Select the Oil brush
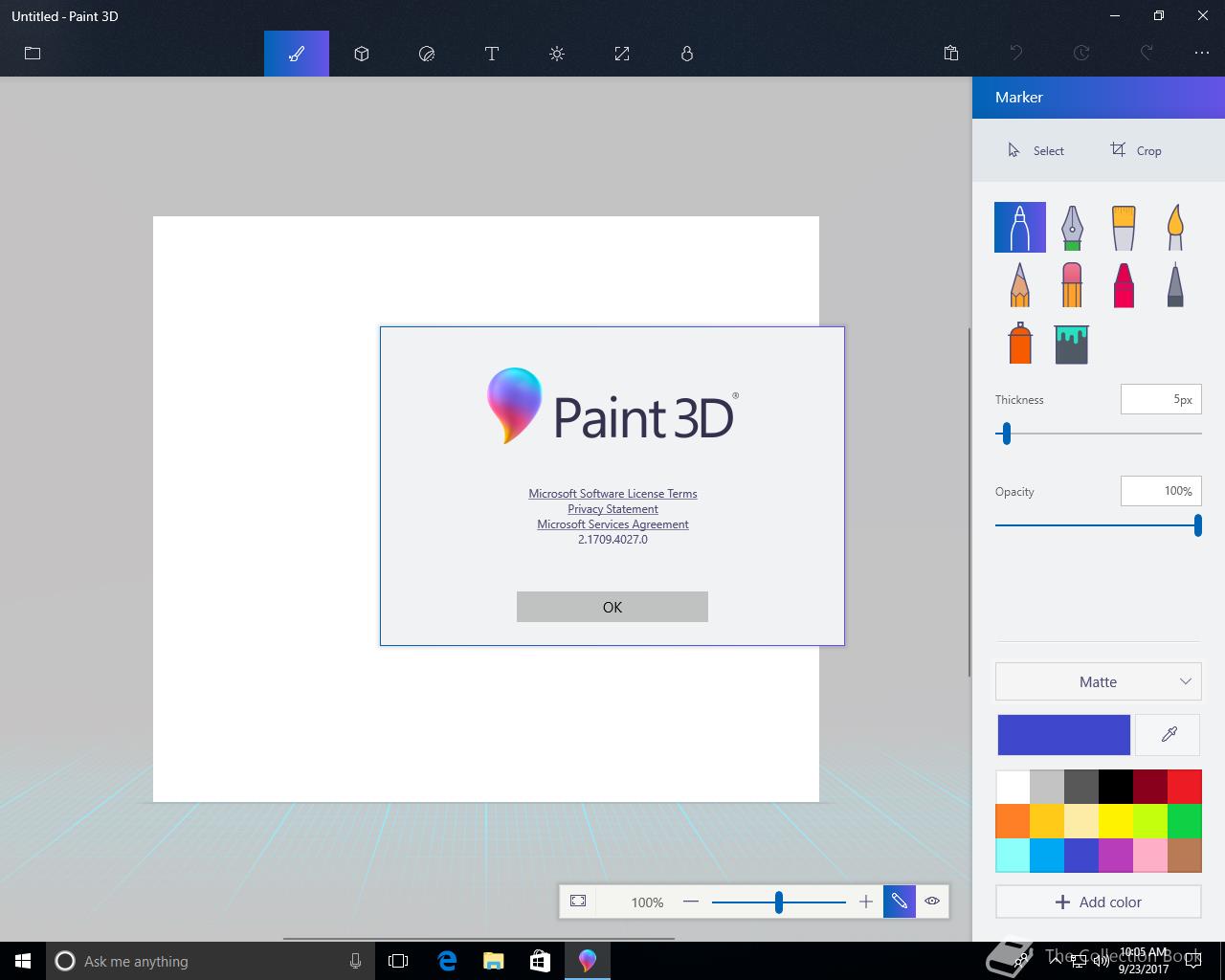The width and height of the screenshot is (1225, 980). [x=1124, y=228]
